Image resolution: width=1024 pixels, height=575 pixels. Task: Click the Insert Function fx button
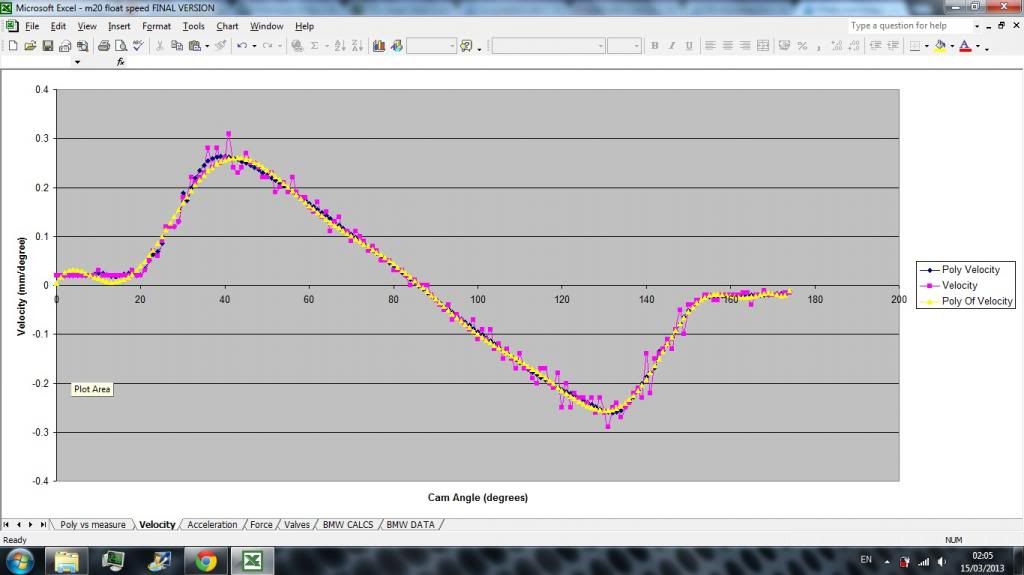pos(121,62)
